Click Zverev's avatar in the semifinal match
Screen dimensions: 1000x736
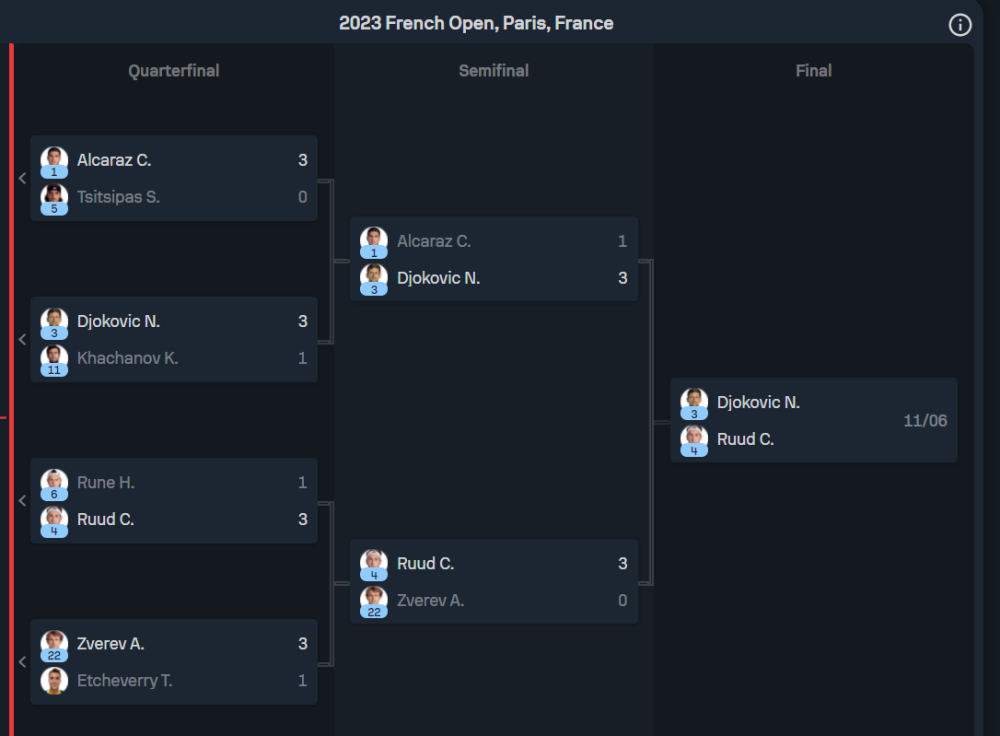pos(374,600)
